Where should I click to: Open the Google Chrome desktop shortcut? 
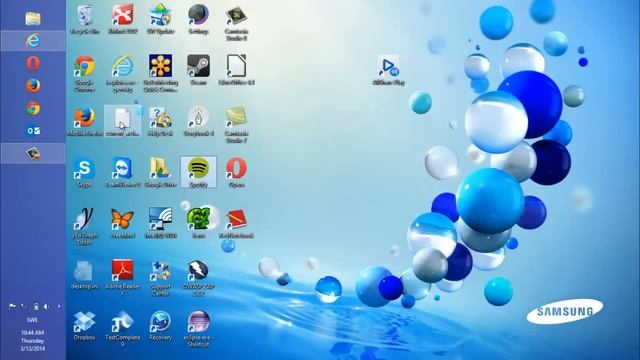click(84, 73)
